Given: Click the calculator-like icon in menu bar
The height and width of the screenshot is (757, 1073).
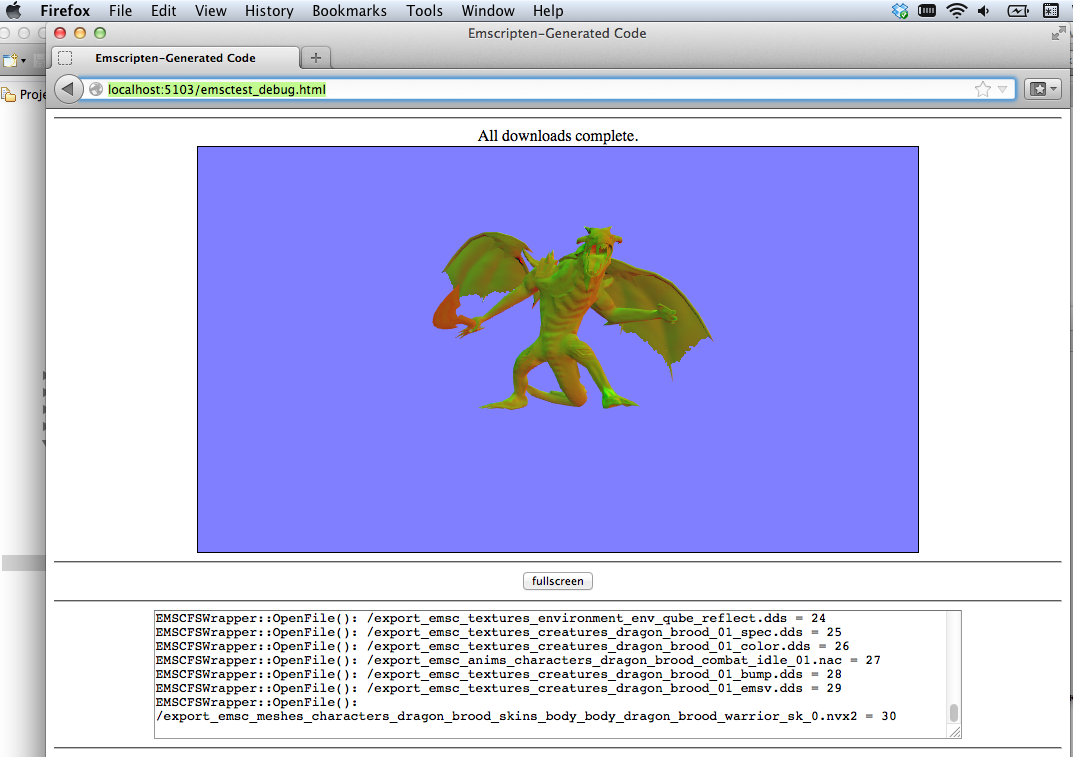Looking at the screenshot, I should tap(1050, 11).
